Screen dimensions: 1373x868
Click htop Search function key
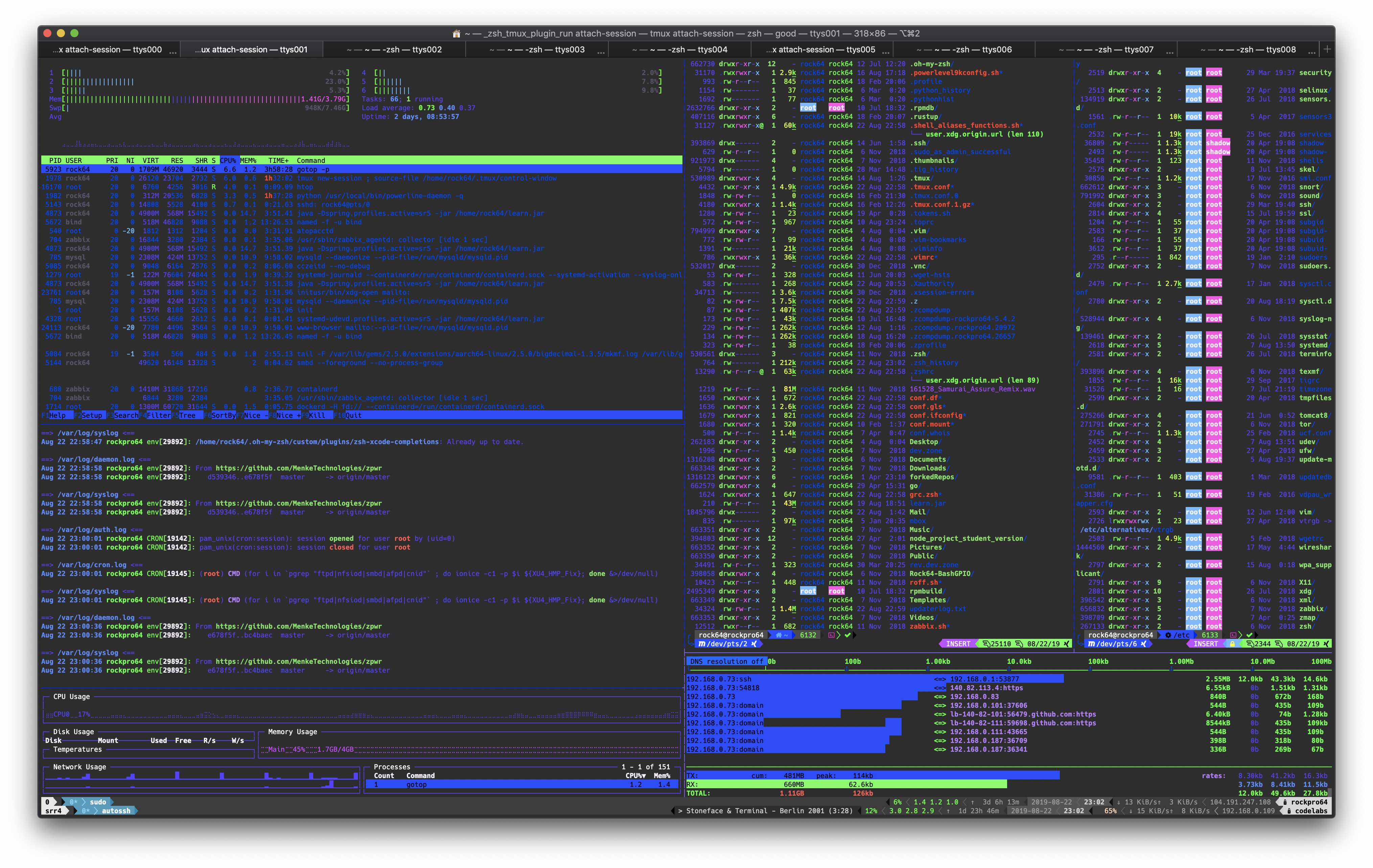122,415
